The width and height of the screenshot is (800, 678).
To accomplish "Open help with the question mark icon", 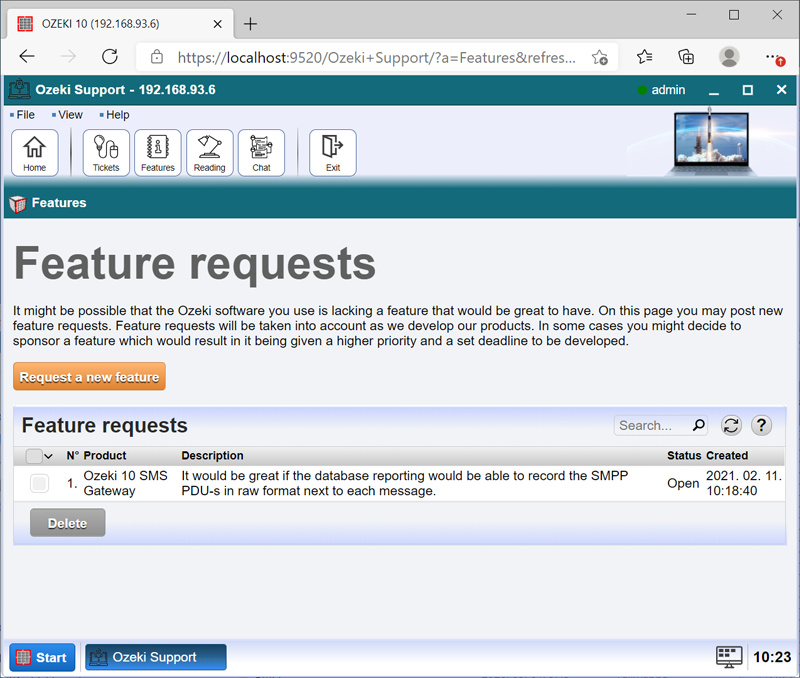I will pyautogui.click(x=761, y=425).
